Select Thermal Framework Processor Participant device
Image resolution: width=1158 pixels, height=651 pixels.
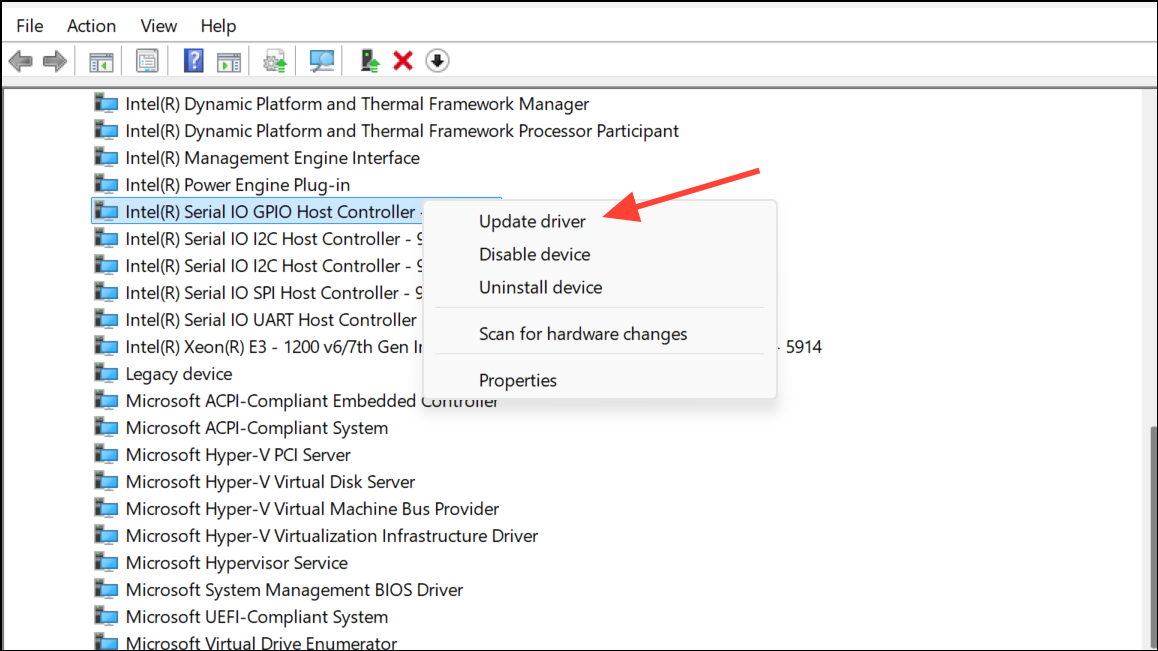pos(402,131)
